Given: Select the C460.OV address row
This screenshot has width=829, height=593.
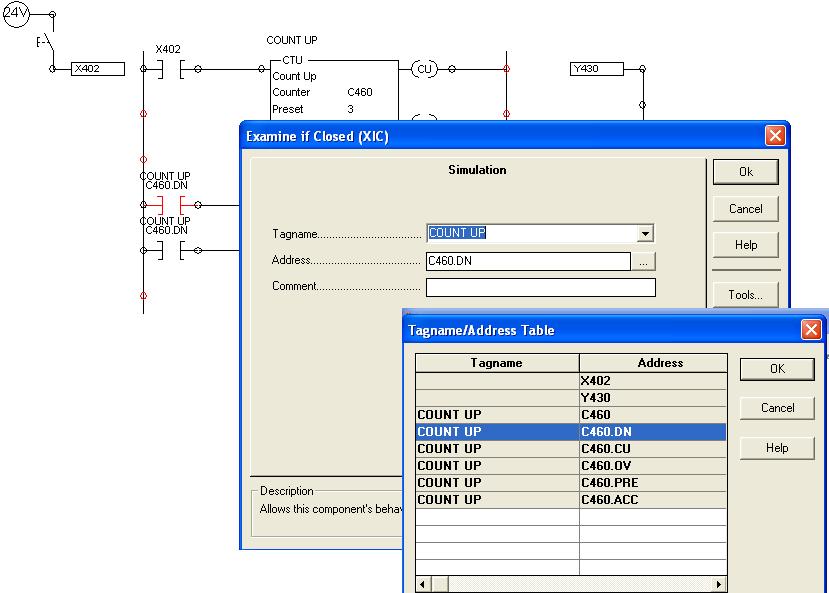Looking at the screenshot, I should 571,466.
